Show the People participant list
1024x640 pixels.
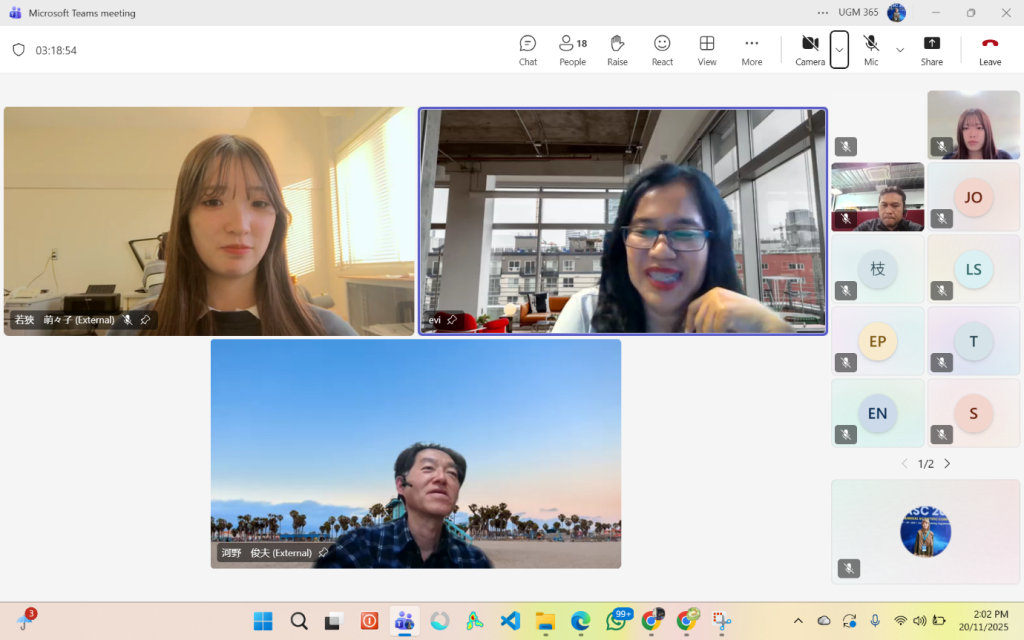(x=572, y=49)
